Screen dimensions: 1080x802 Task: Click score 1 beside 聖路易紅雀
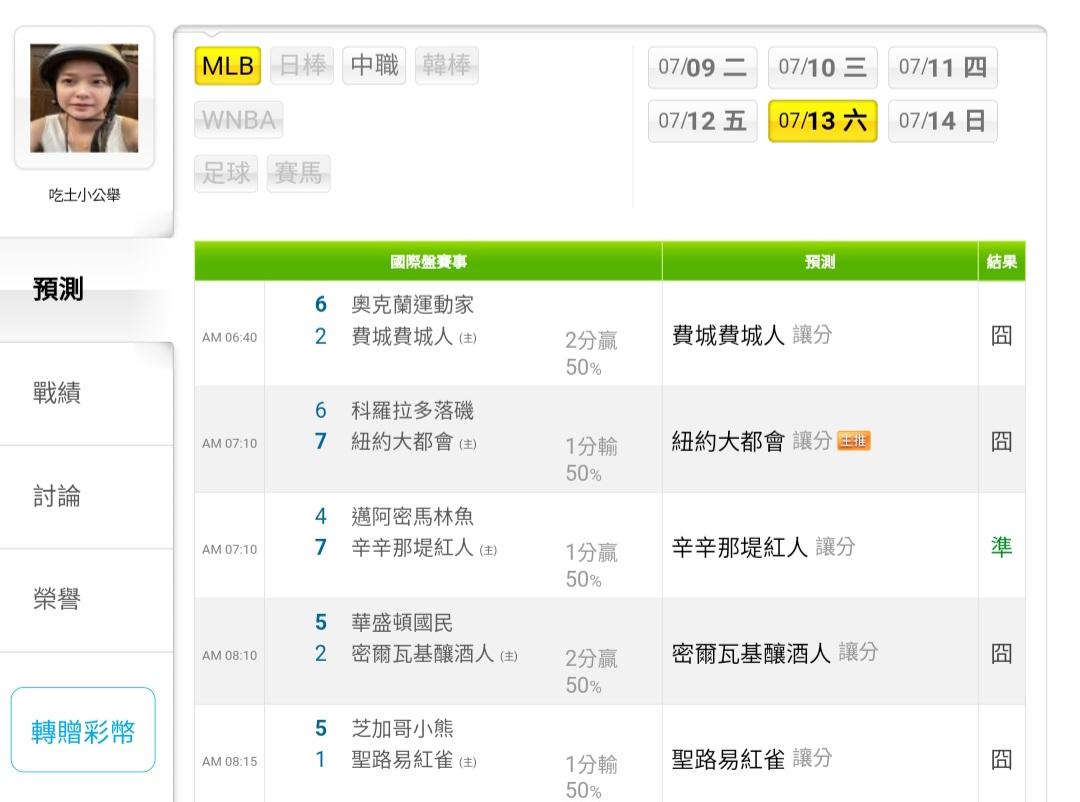[x=320, y=759]
